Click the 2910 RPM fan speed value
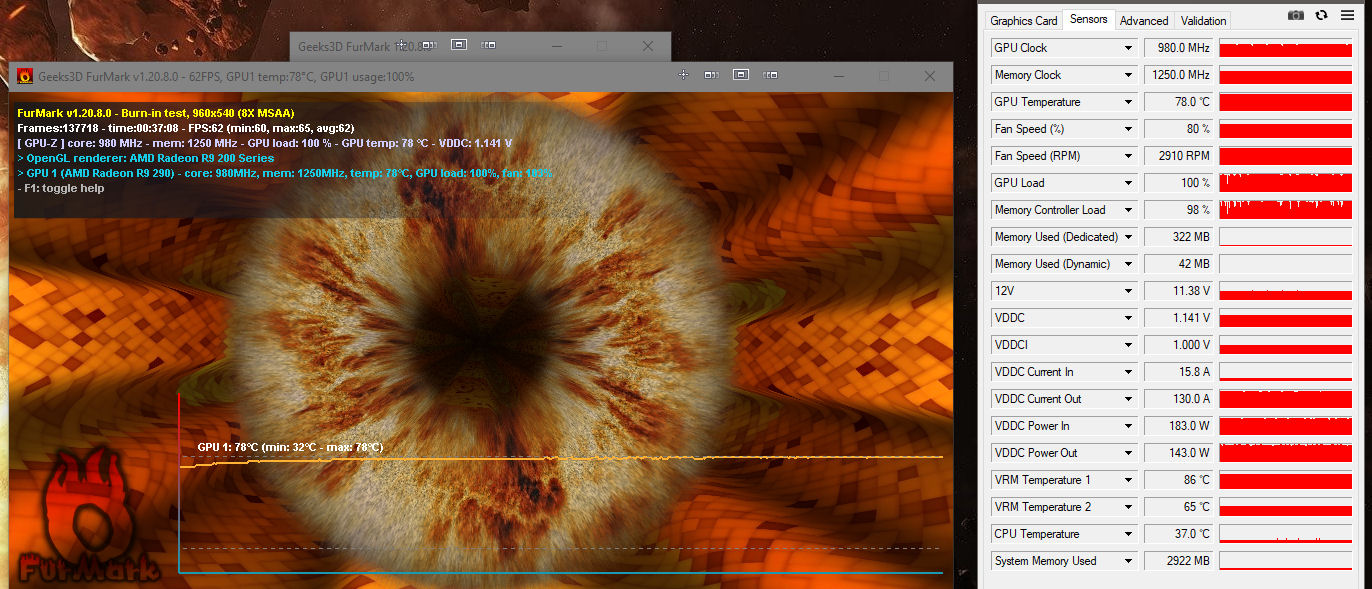 point(1179,156)
